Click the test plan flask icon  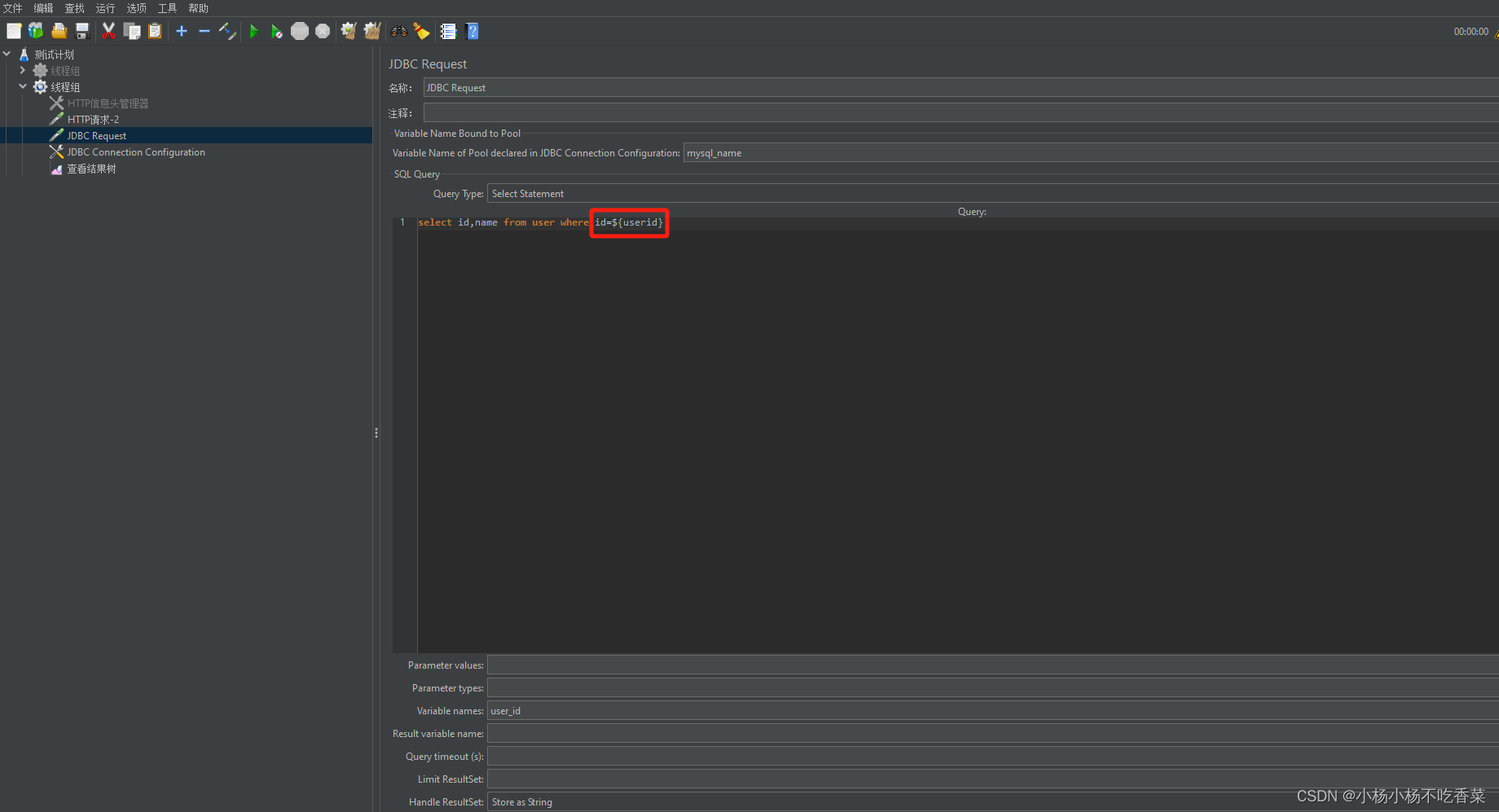point(24,55)
